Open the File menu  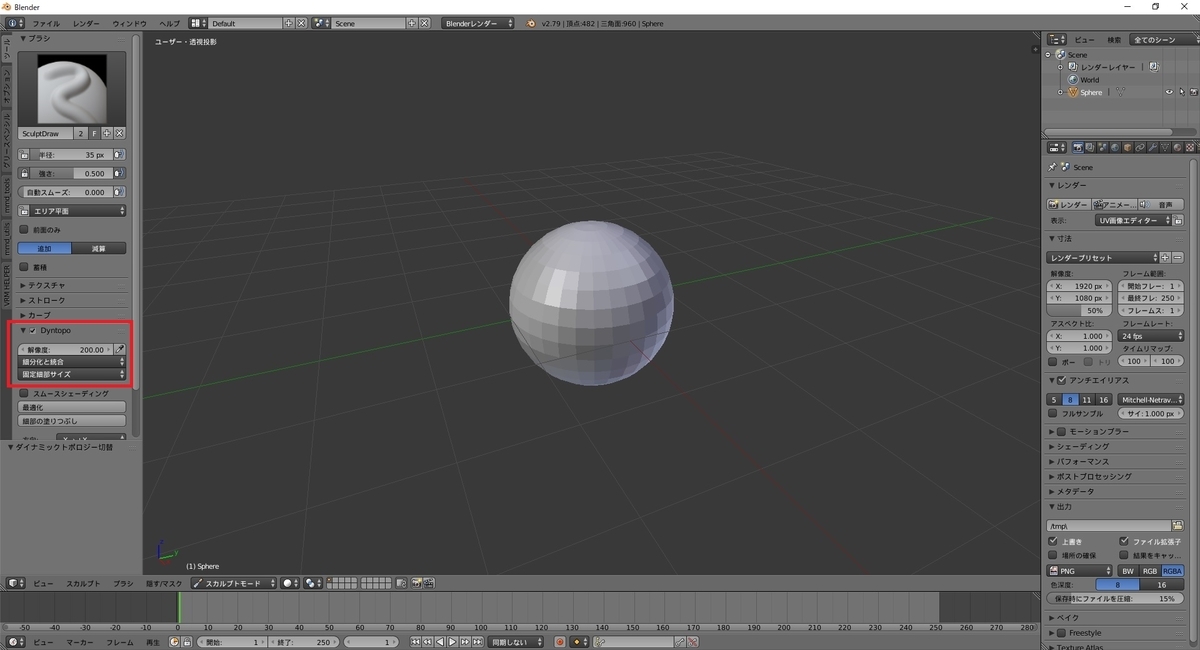click(x=46, y=22)
